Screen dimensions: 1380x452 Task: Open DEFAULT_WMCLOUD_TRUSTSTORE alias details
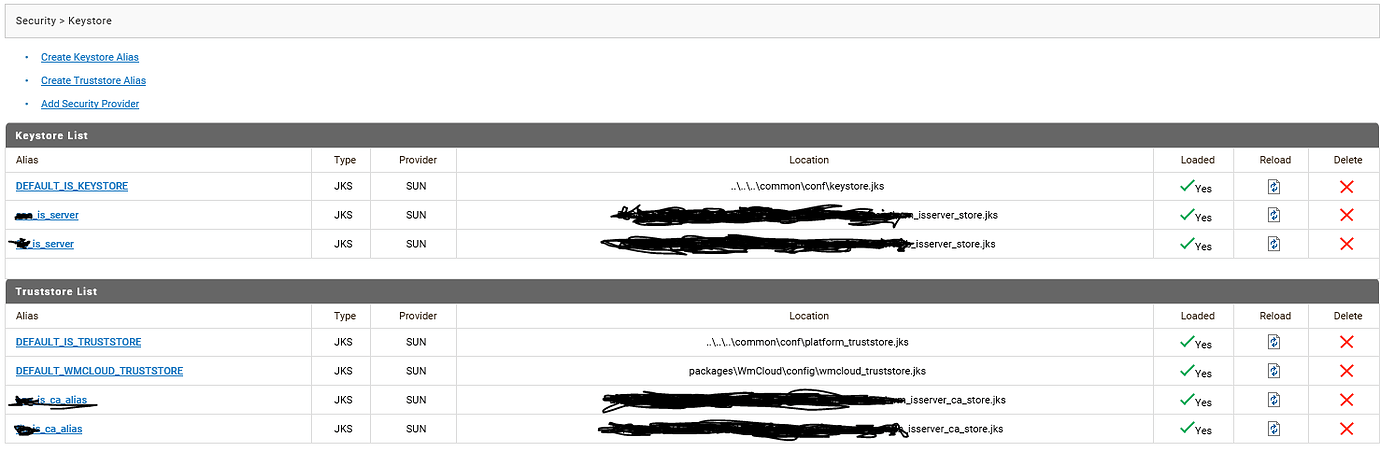click(100, 371)
